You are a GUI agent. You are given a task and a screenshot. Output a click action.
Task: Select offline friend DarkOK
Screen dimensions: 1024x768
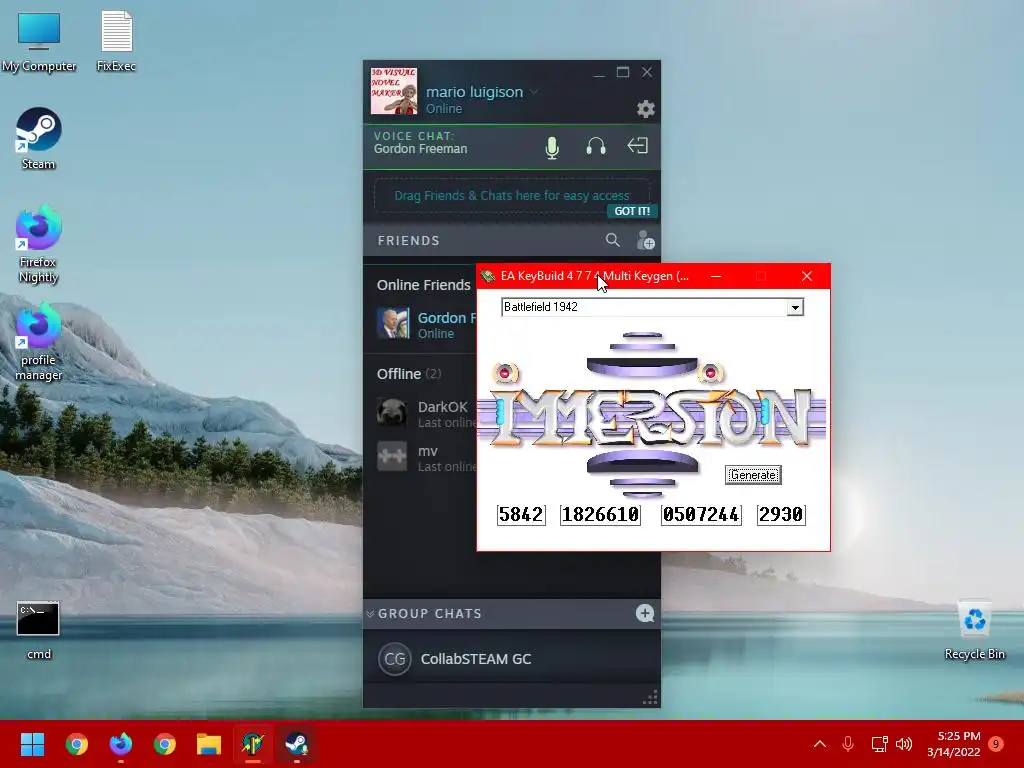point(426,414)
